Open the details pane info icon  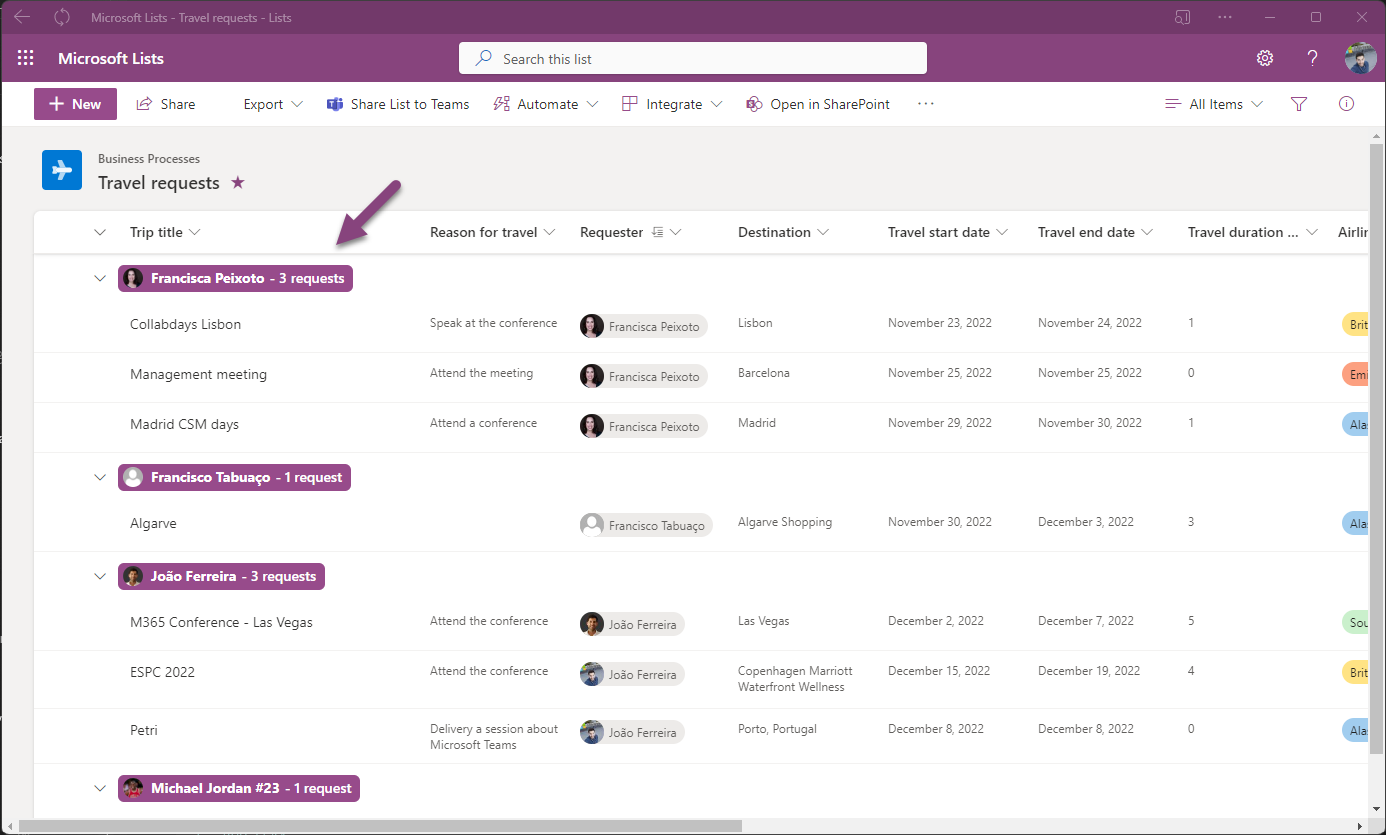(x=1346, y=104)
